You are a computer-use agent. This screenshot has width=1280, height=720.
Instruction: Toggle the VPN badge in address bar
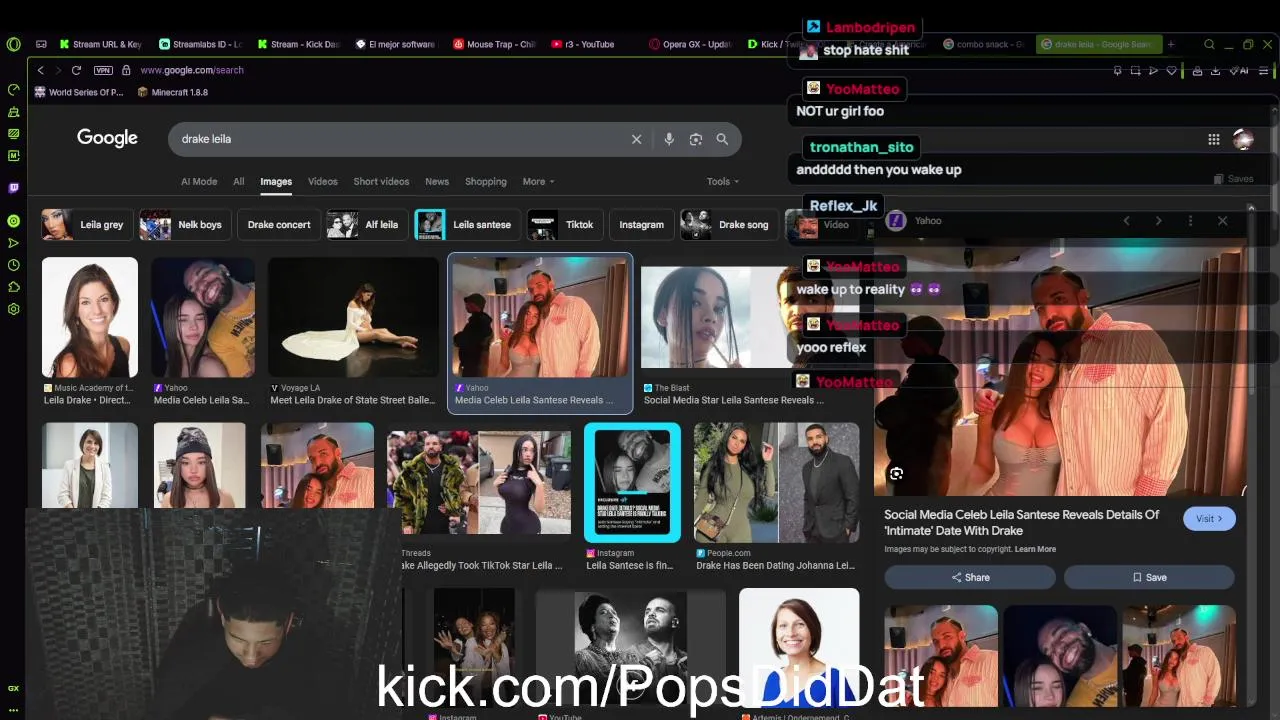click(x=103, y=70)
